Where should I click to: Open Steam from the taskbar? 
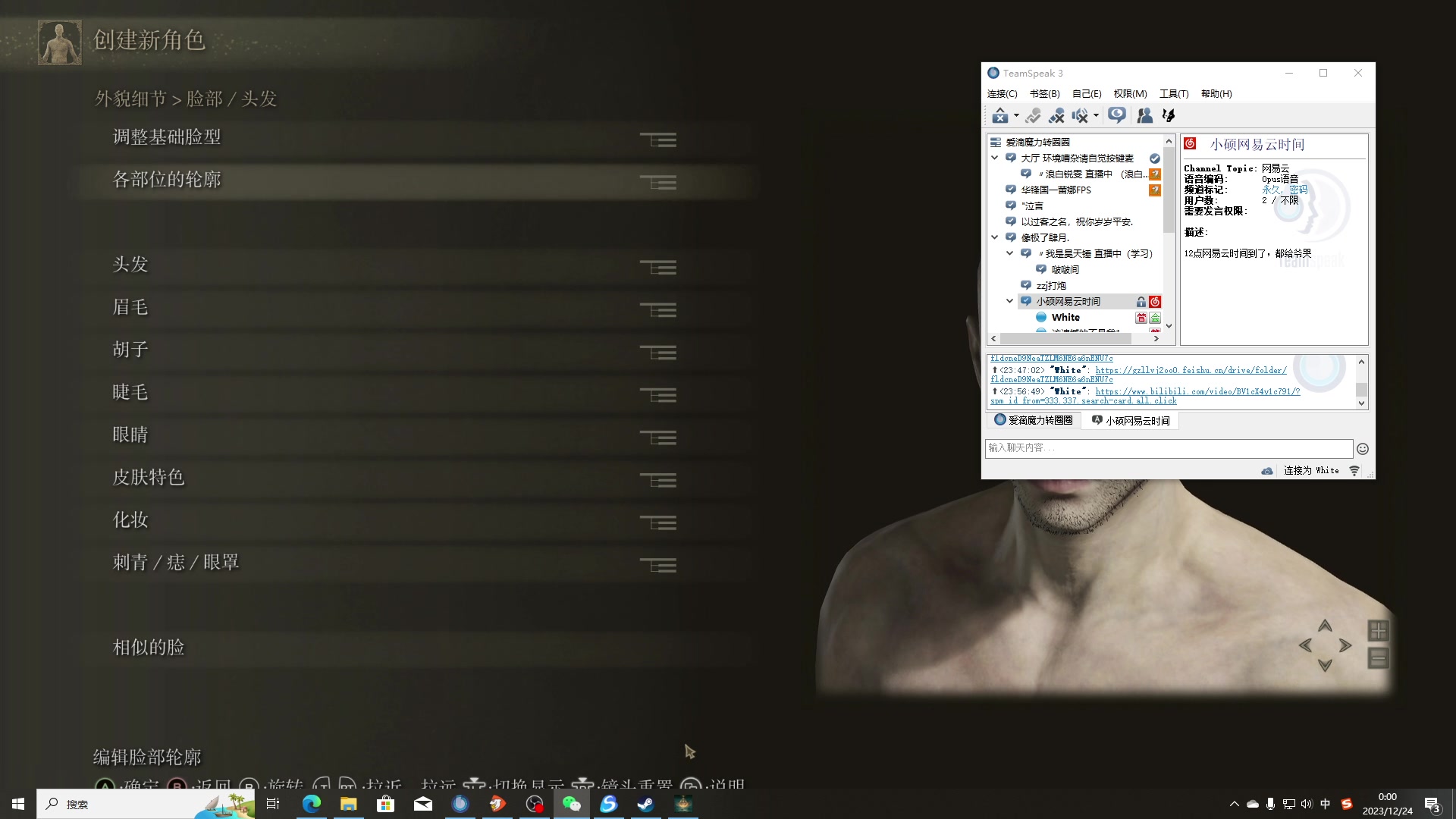click(x=646, y=804)
